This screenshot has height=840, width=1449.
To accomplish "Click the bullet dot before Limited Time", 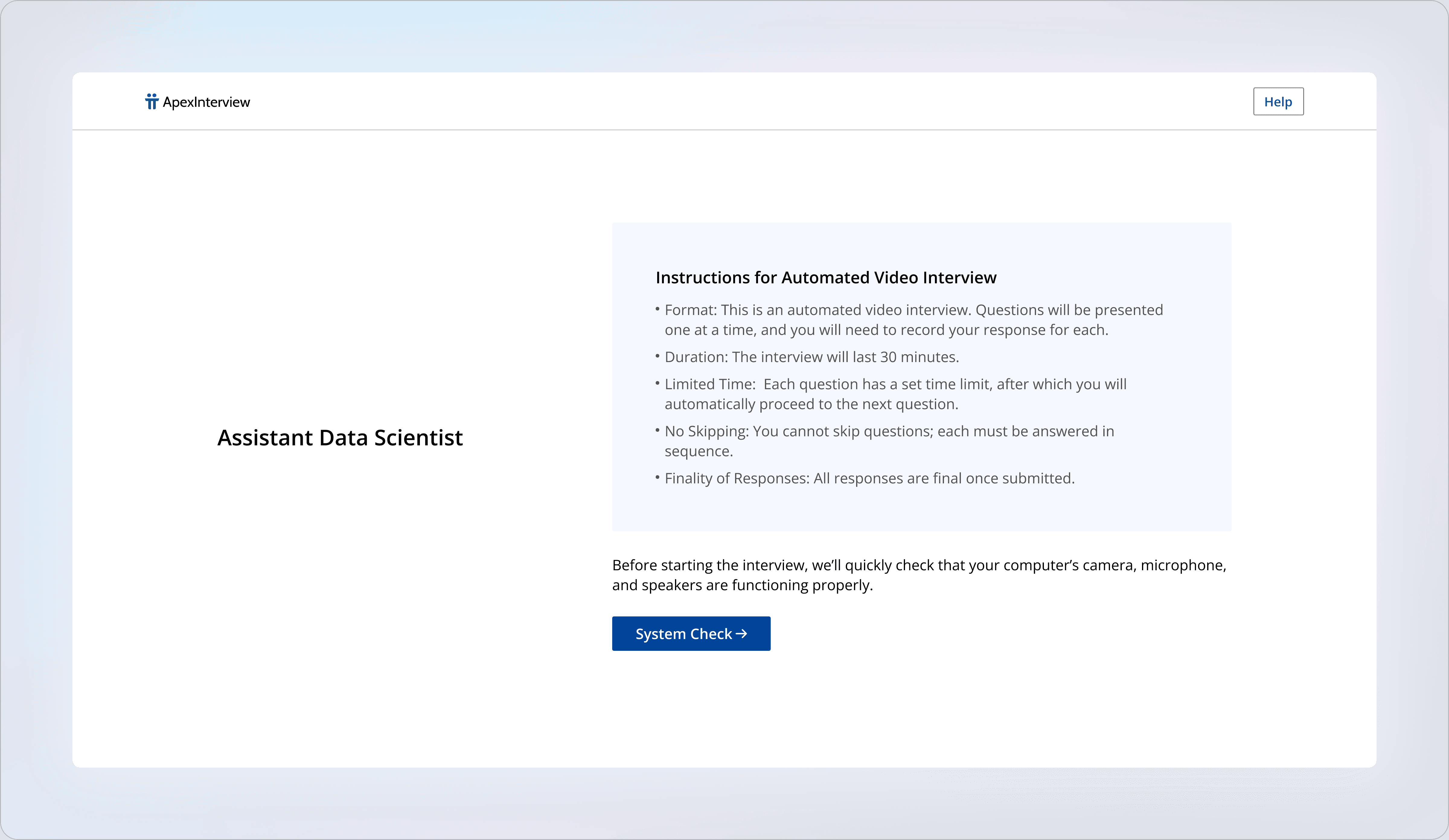I will 657,383.
